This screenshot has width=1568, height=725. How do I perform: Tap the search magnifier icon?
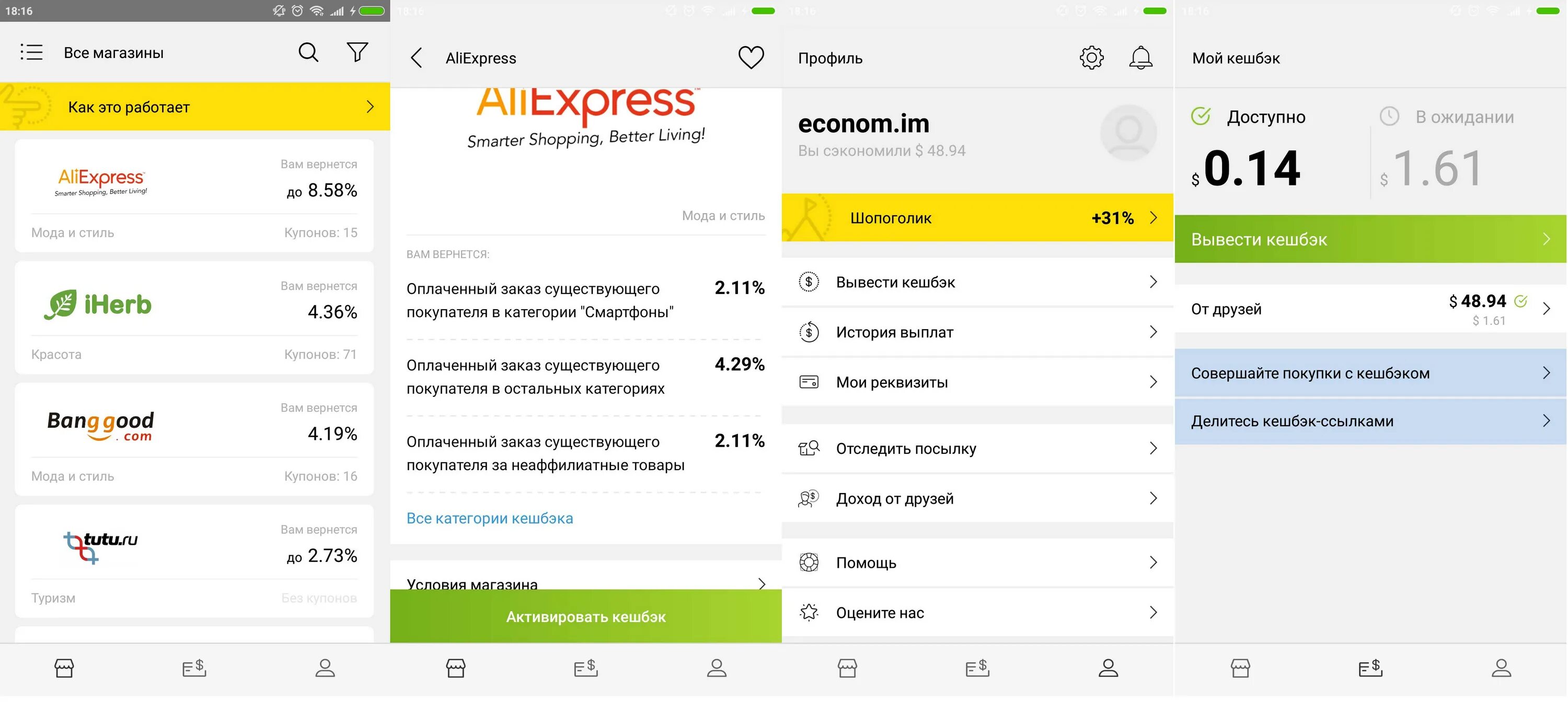[x=308, y=52]
